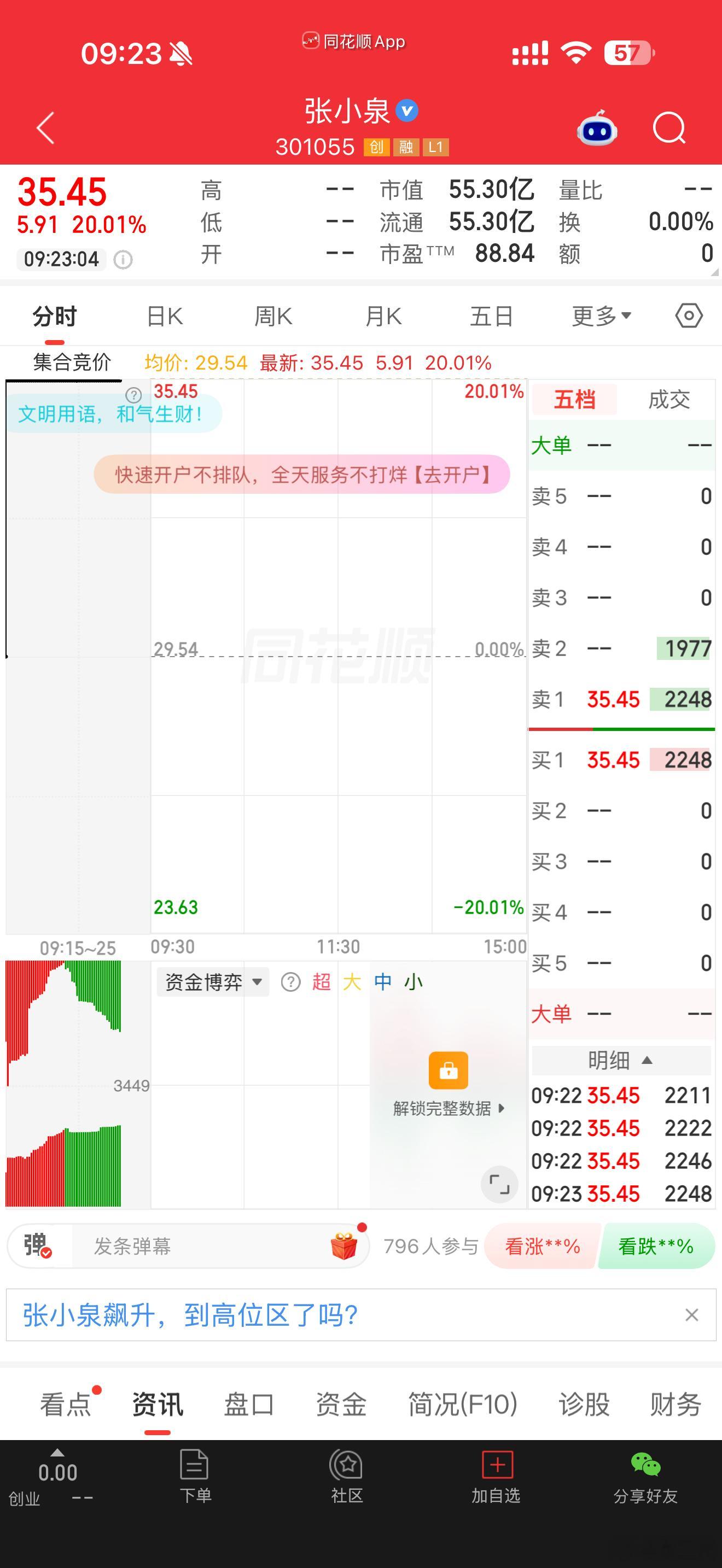Toggle 小 order legend
The width and height of the screenshot is (722, 1568).
point(414,982)
